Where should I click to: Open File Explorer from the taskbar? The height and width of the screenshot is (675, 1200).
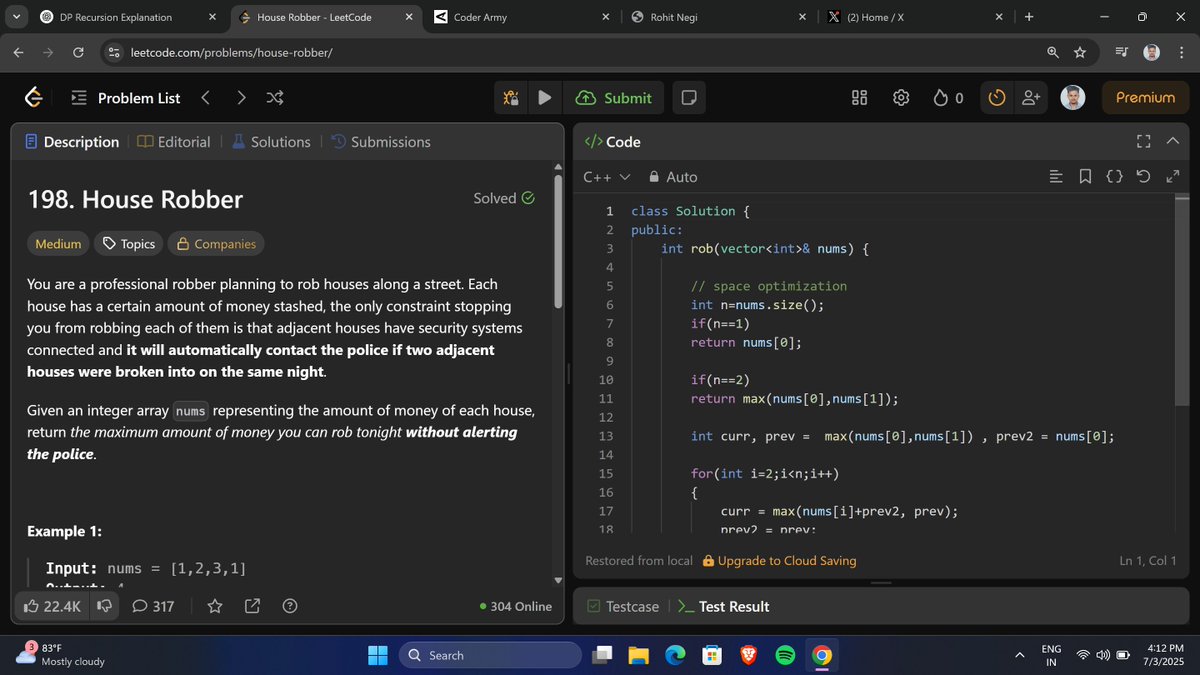point(639,655)
